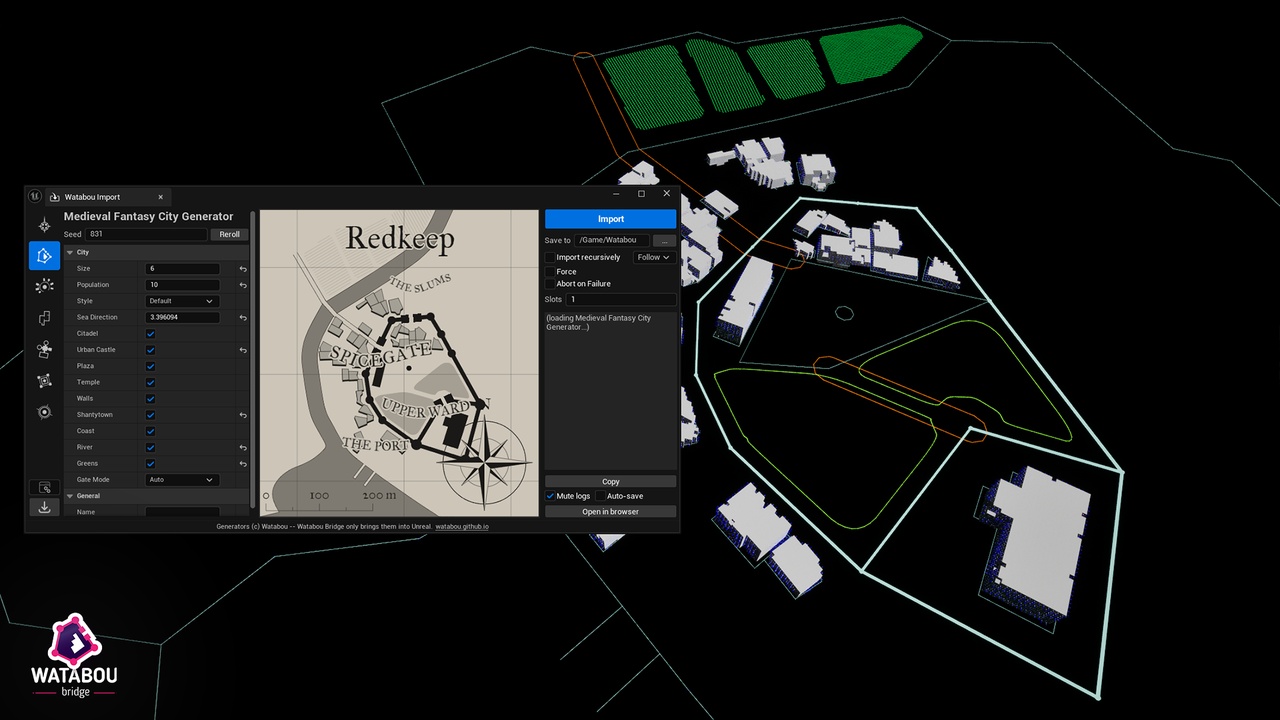Image resolution: width=1280 pixels, height=720 pixels.
Task: Reset the Population value to default
Action: pos(243,285)
